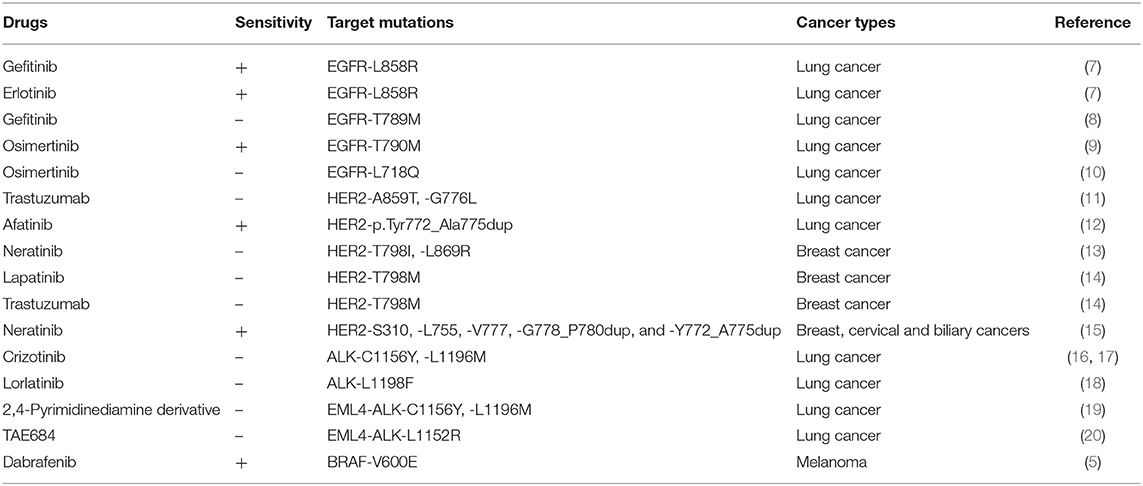Select the 2,4-Pyrimidinediamine derivative drug cell
Screen dimensions: 1143x486
pyautogui.click(x=112, y=409)
